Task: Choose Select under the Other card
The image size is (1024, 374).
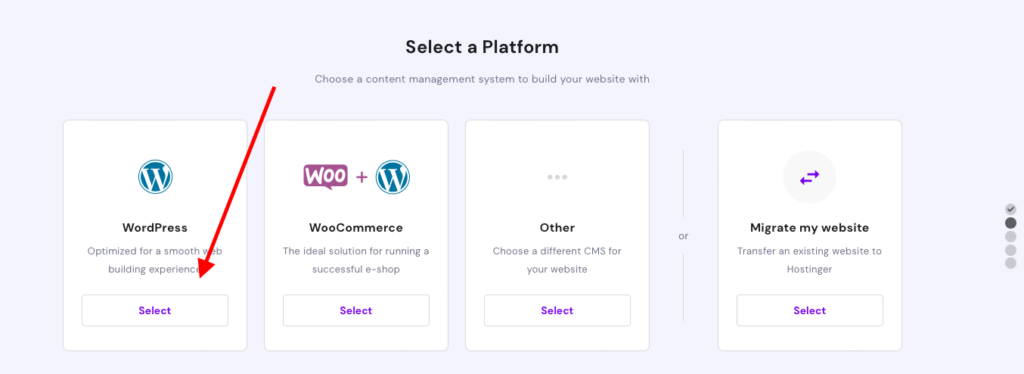Action: [557, 311]
